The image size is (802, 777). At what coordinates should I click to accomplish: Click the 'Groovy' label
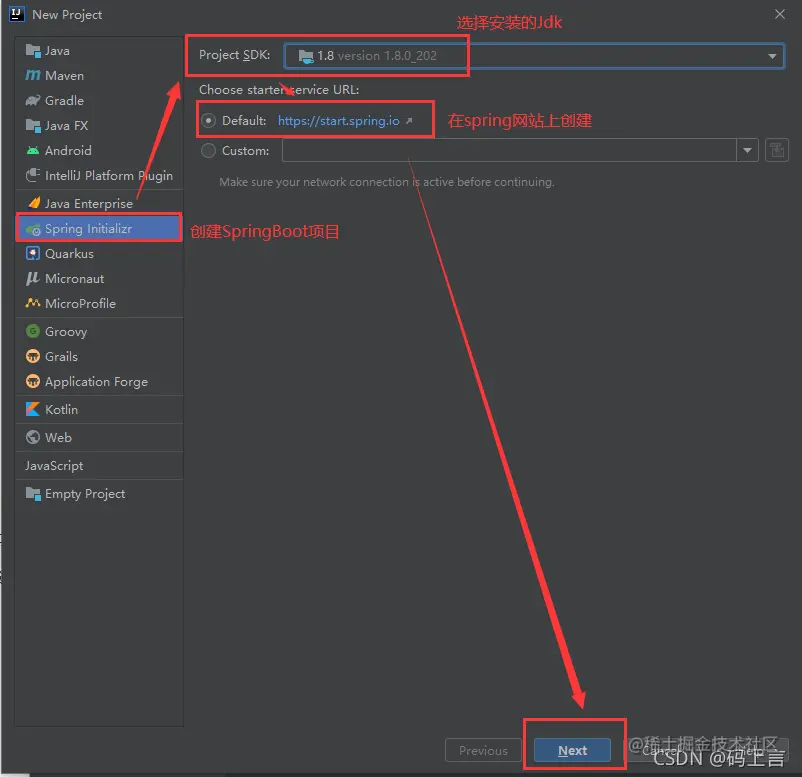click(x=66, y=332)
